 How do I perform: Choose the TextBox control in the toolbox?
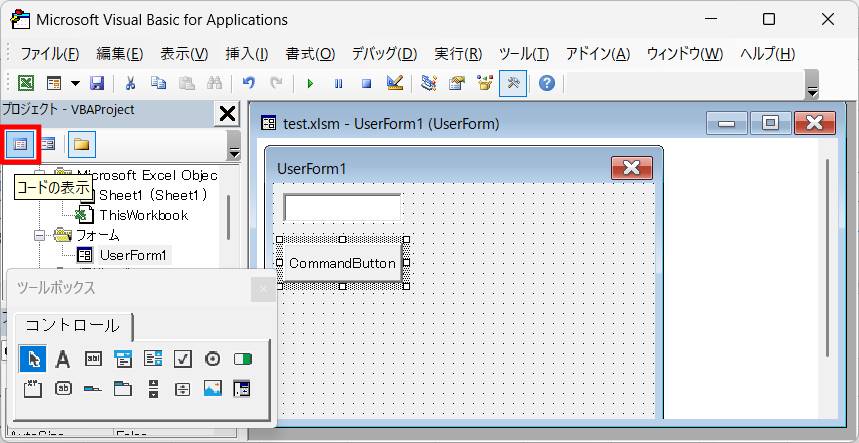click(x=93, y=359)
